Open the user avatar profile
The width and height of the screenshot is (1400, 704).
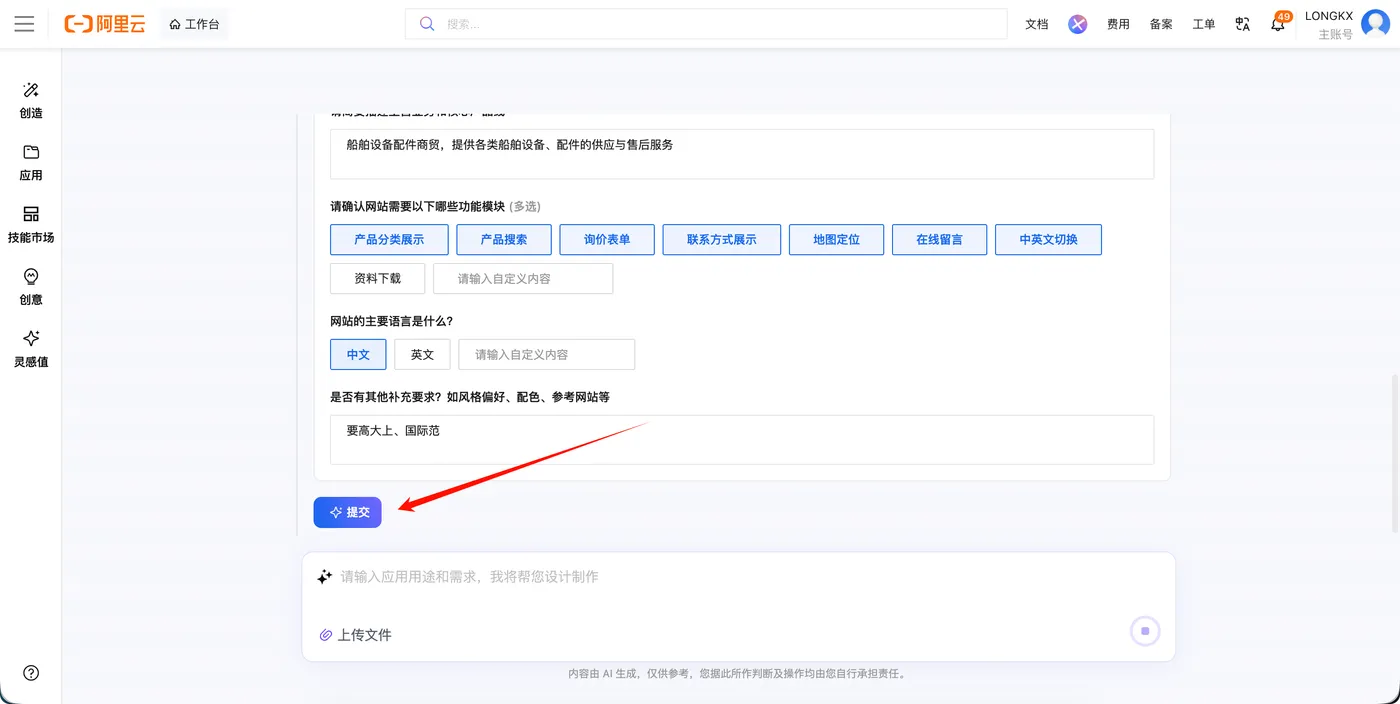pos(1375,24)
